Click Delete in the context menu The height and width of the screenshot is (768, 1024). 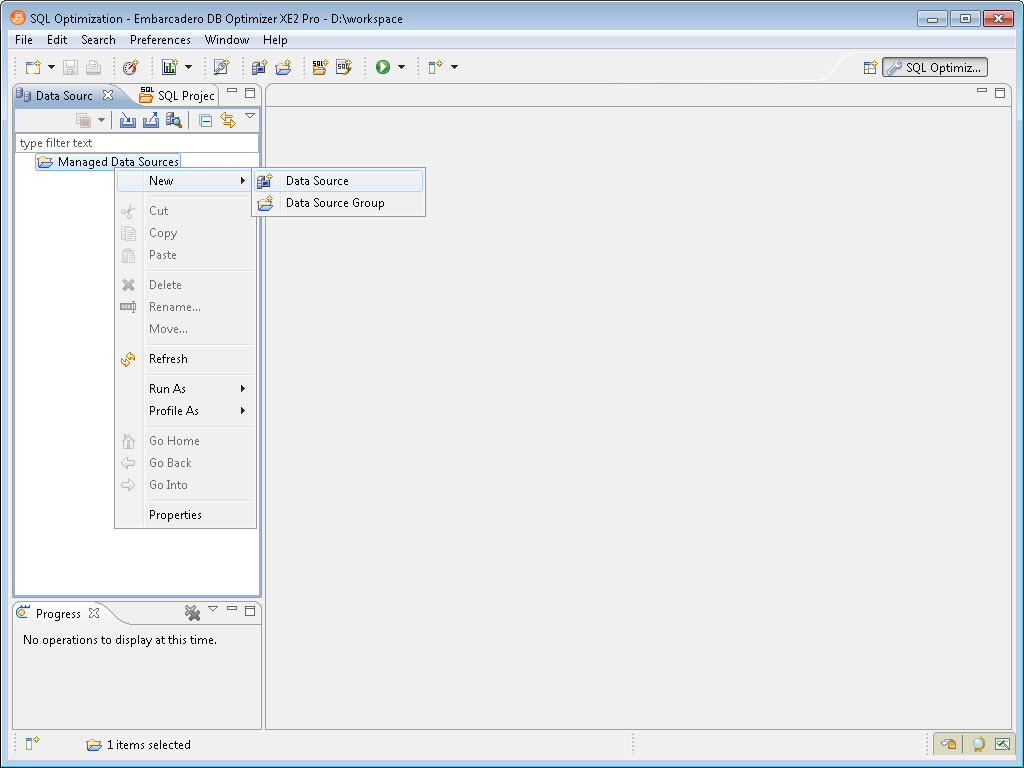pyautogui.click(x=186, y=285)
